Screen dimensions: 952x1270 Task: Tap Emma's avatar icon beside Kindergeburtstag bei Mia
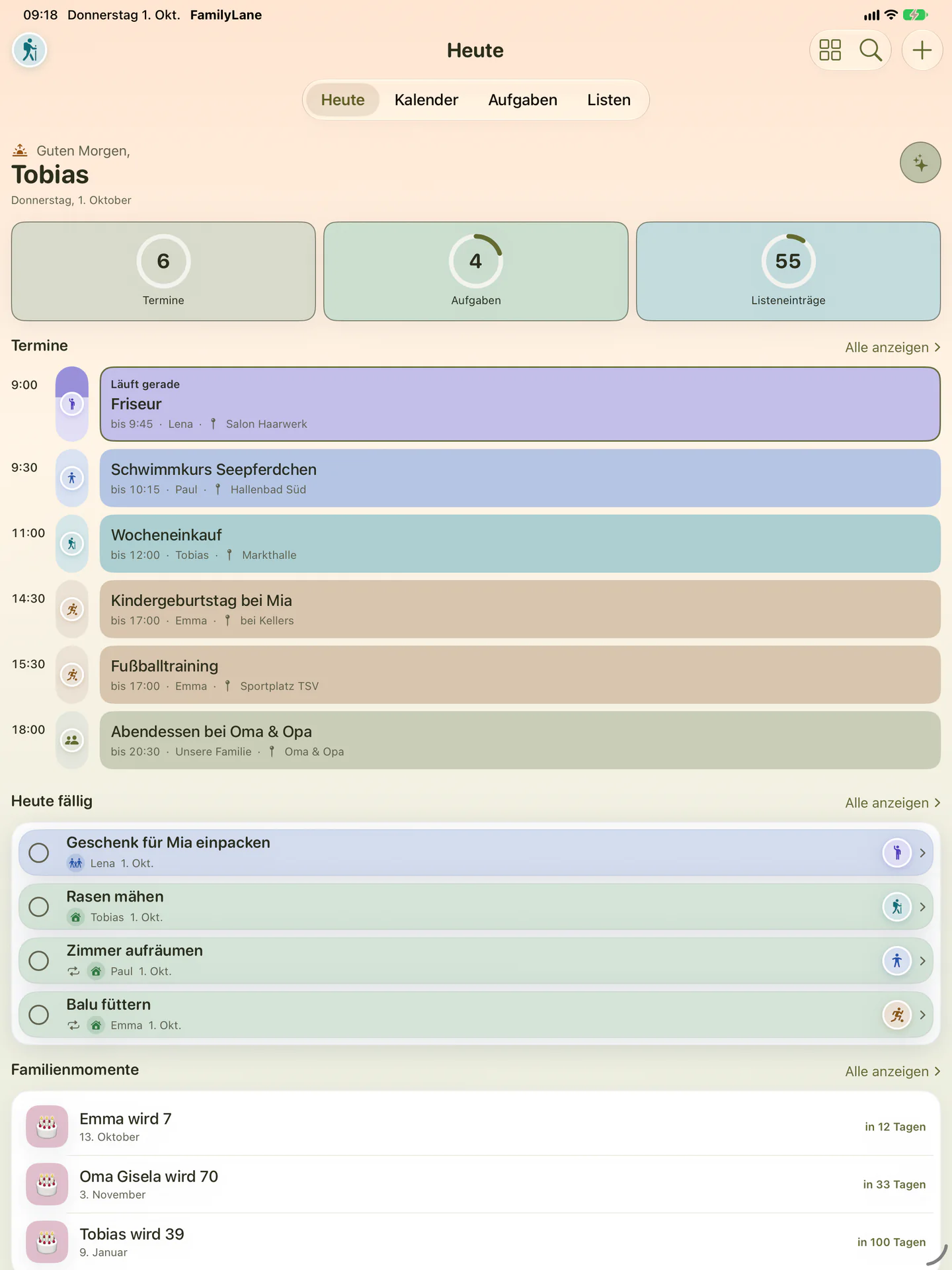click(x=72, y=609)
